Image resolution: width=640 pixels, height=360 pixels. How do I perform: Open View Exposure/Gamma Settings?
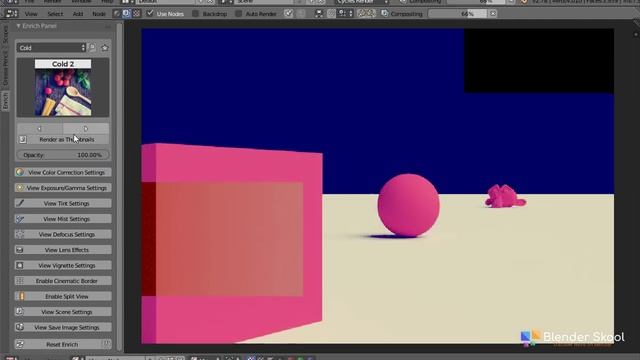coord(63,188)
